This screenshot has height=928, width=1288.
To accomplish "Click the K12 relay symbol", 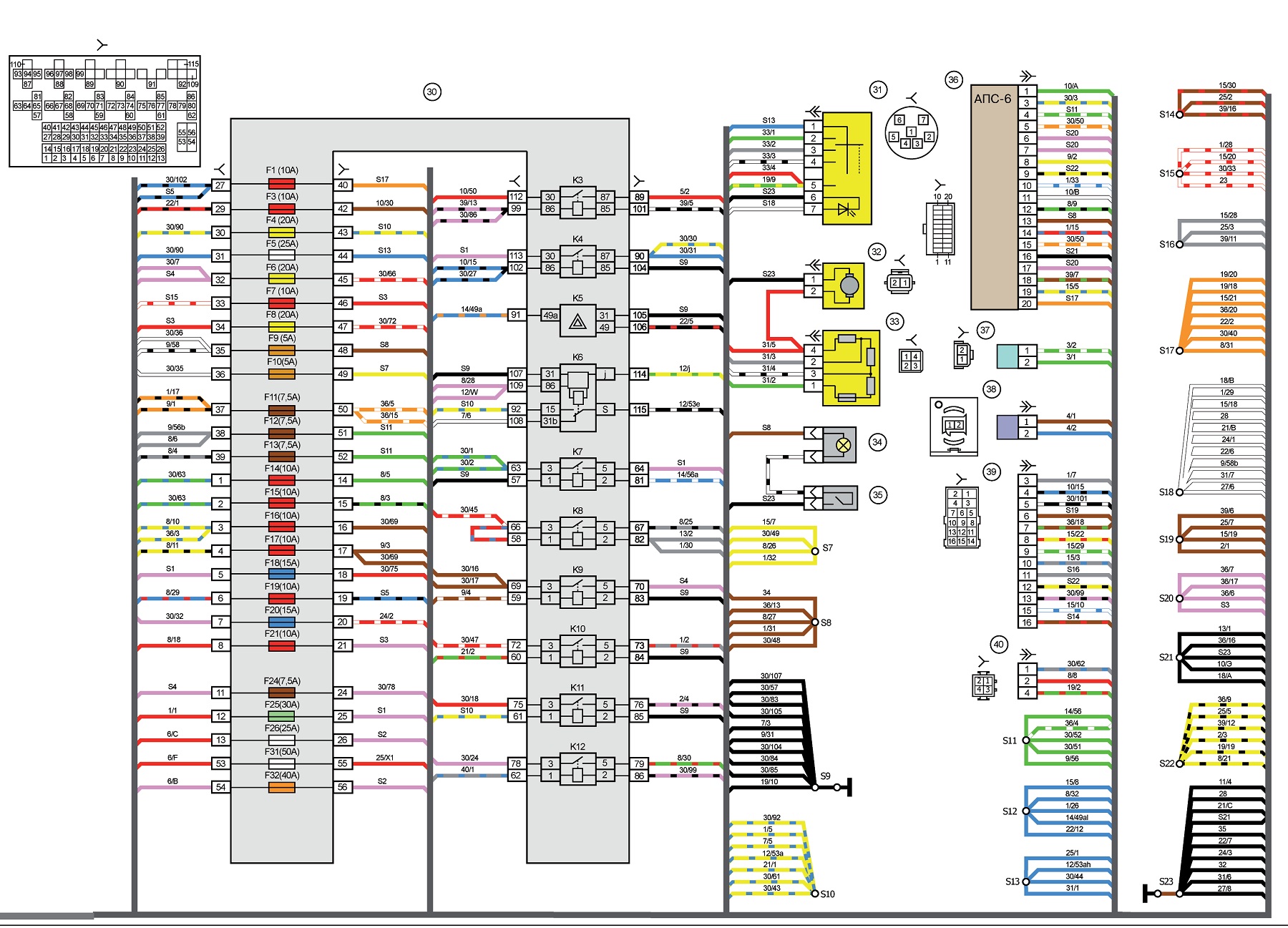I will tap(577, 769).
